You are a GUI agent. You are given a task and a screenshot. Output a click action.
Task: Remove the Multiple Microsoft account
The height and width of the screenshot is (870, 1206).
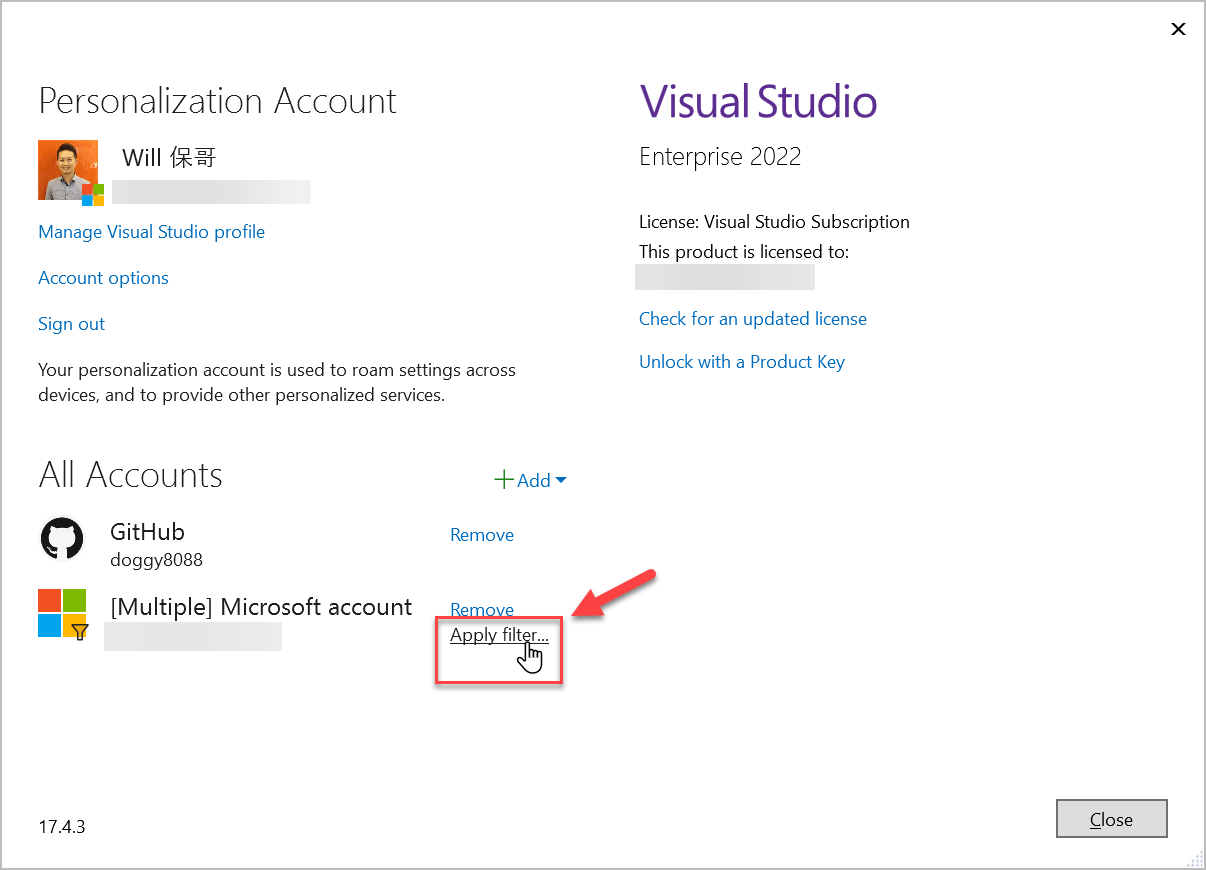click(482, 609)
